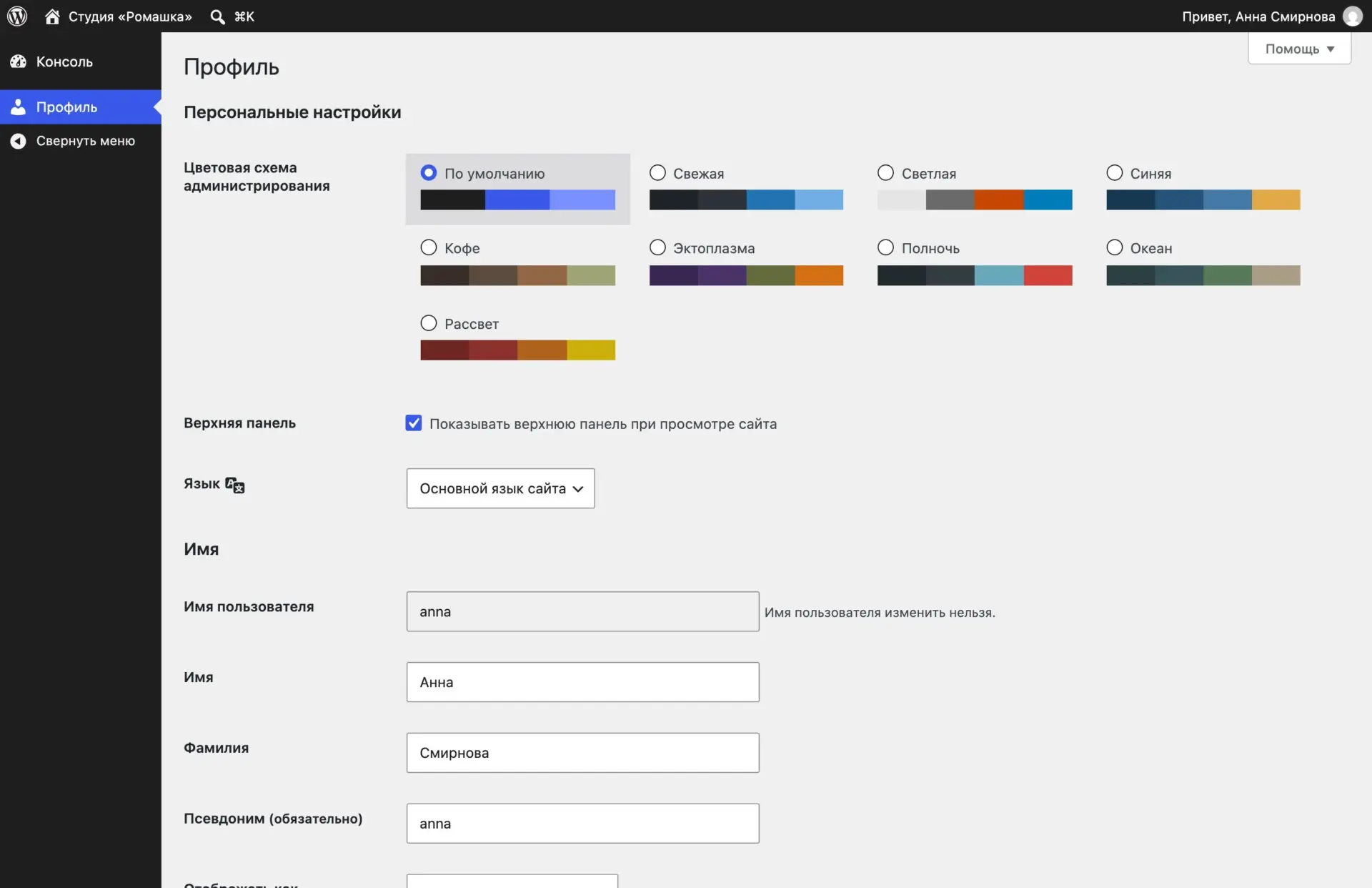Choose the Светлая color scheme radio
This screenshot has width=1372, height=888.
pos(885,172)
